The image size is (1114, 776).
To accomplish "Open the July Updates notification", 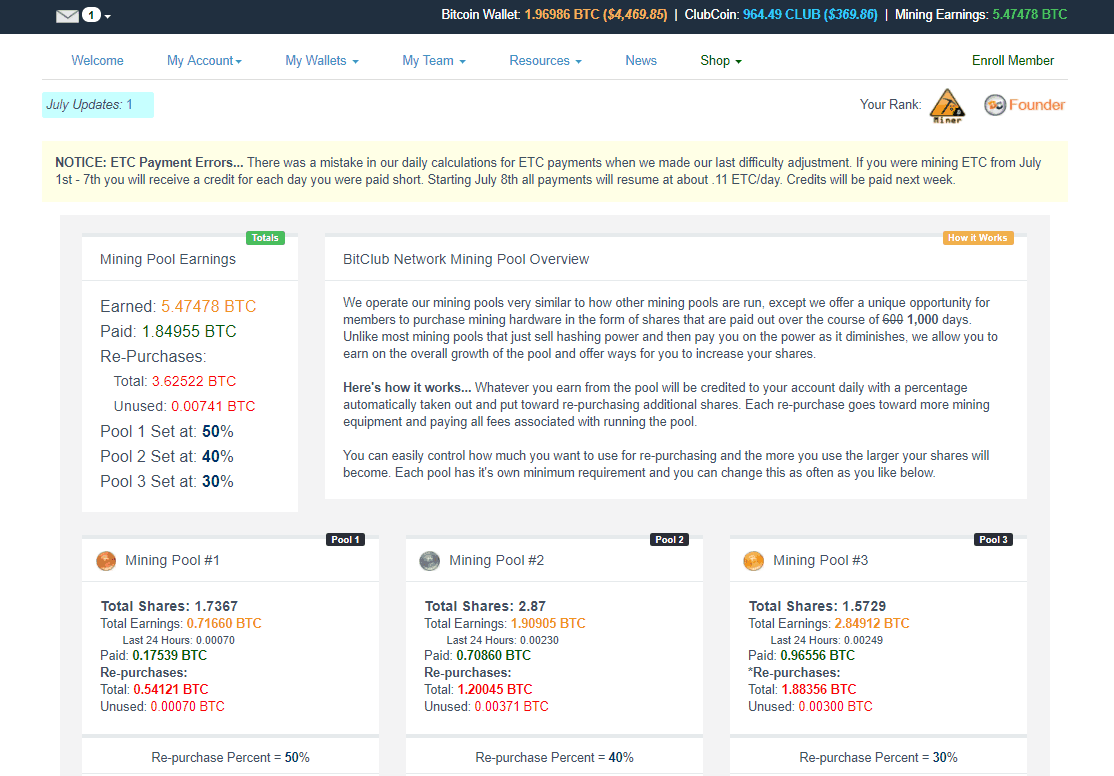I will point(98,105).
